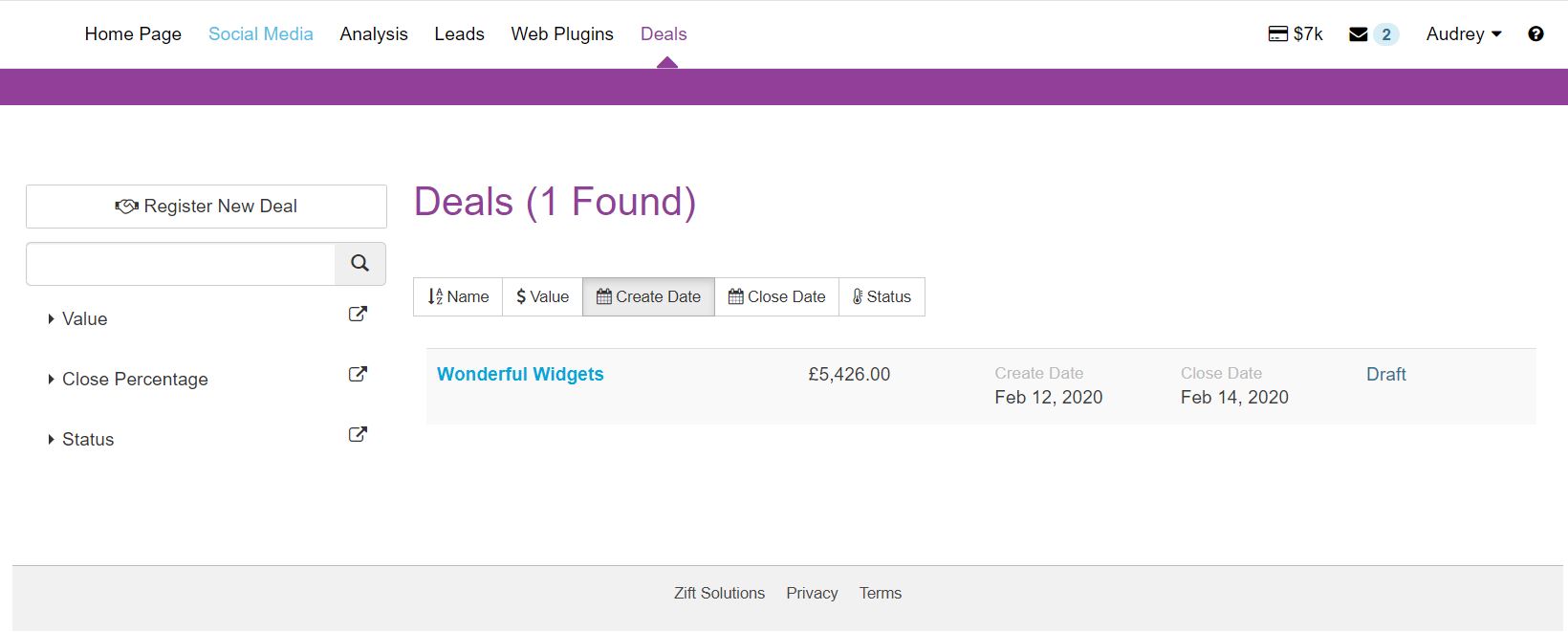This screenshot has width=1568, height=632.
Task: Open the Value filter pop-out icon
Action: pos(358,314)
